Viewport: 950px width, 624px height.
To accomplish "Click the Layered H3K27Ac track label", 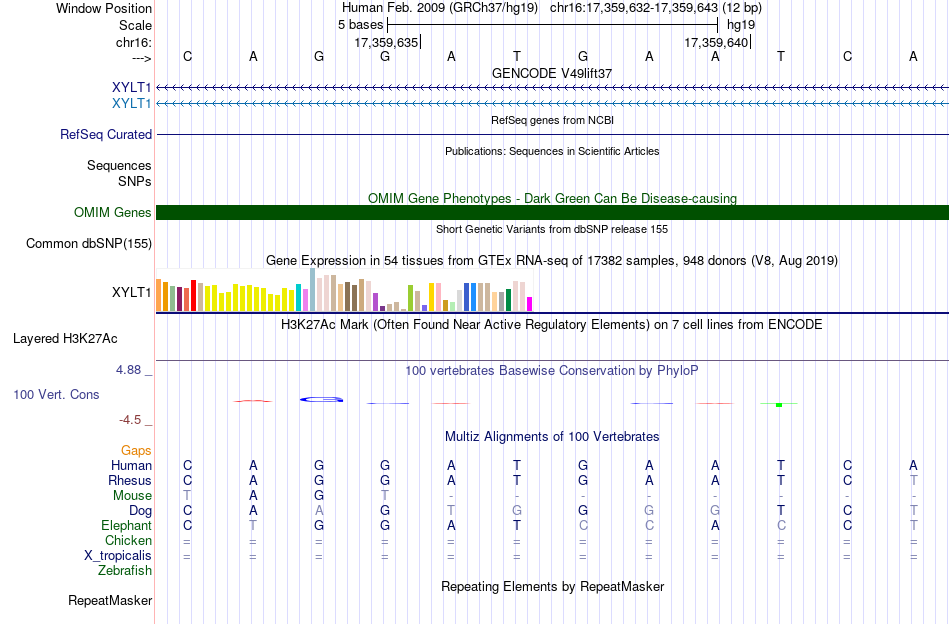I will click(x=65, y=339).
